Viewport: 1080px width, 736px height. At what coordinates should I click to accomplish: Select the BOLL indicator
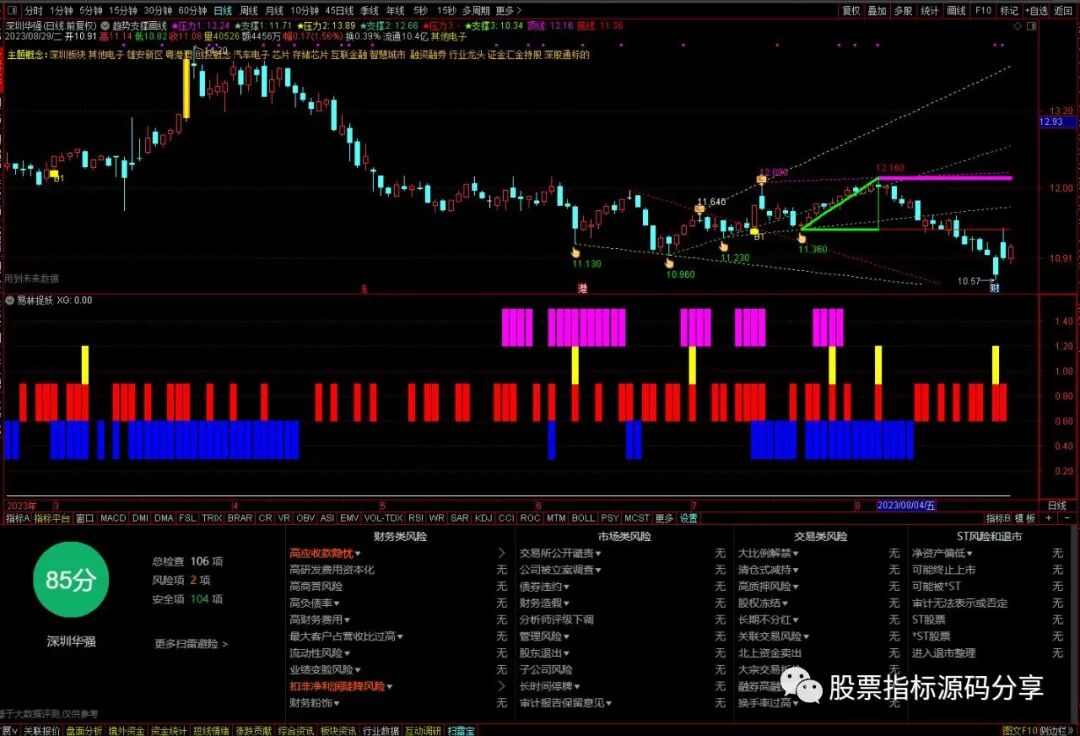(583, 518)
